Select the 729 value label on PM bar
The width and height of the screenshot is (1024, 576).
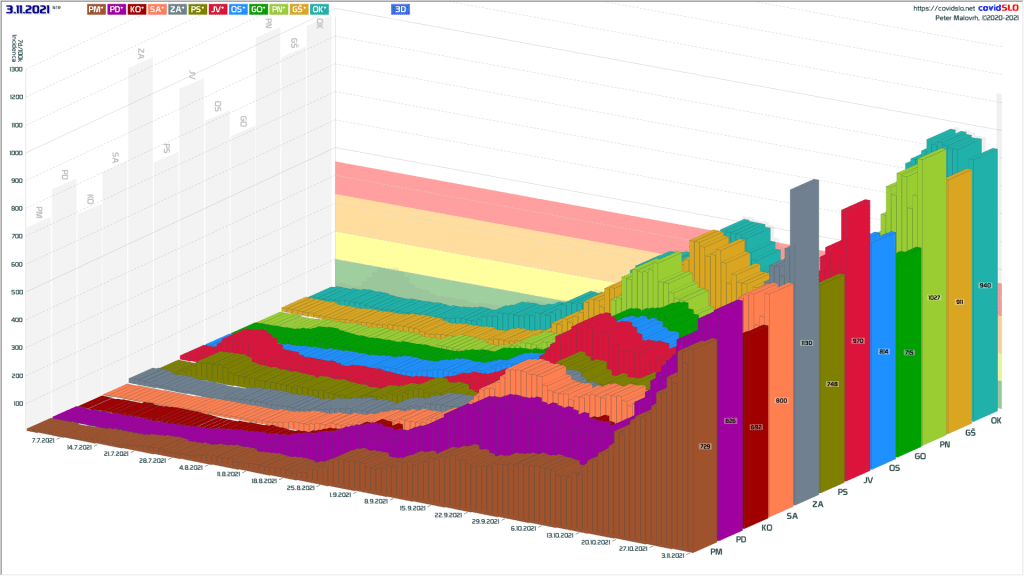(x=704, y=445)
